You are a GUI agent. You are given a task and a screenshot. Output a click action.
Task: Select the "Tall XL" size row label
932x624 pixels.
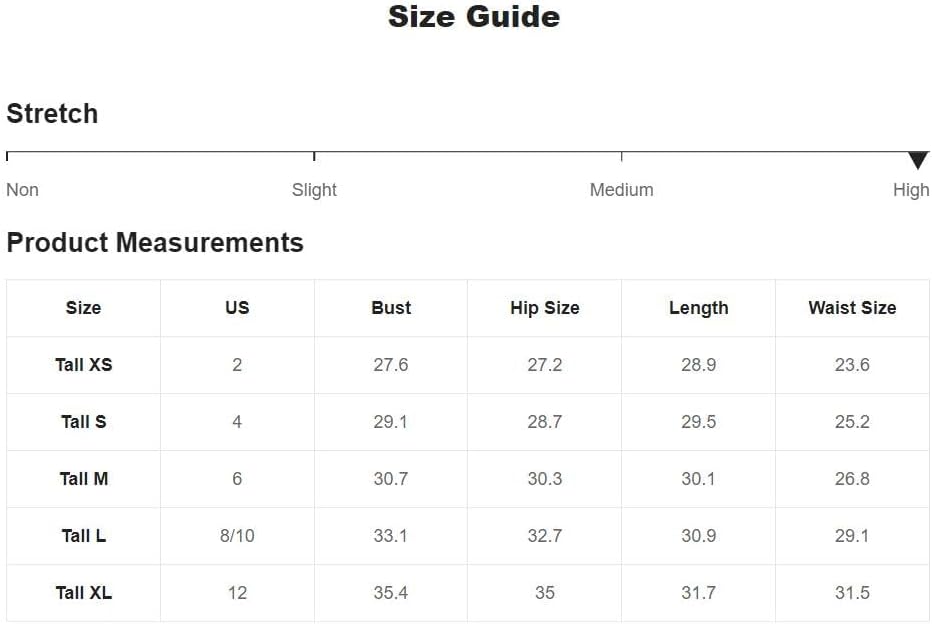[84, 593]
